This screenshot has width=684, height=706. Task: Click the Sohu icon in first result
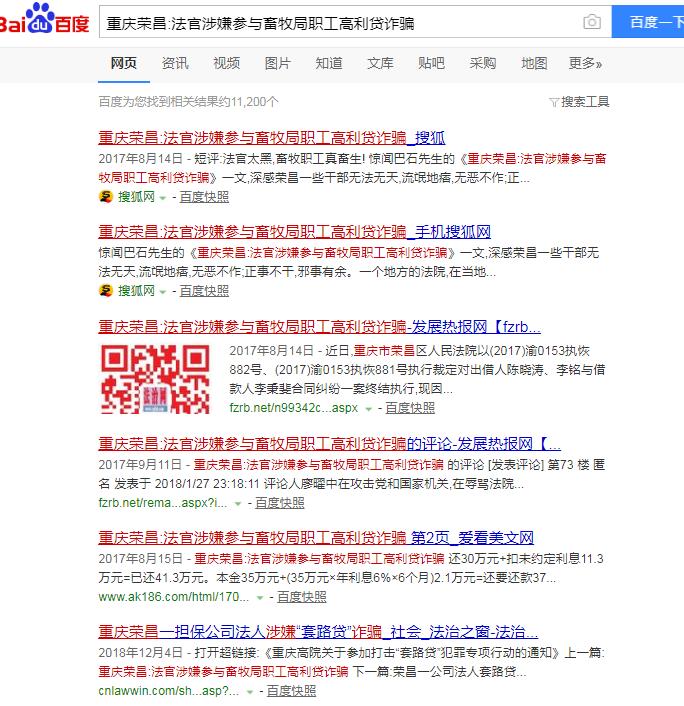point(105,197)
